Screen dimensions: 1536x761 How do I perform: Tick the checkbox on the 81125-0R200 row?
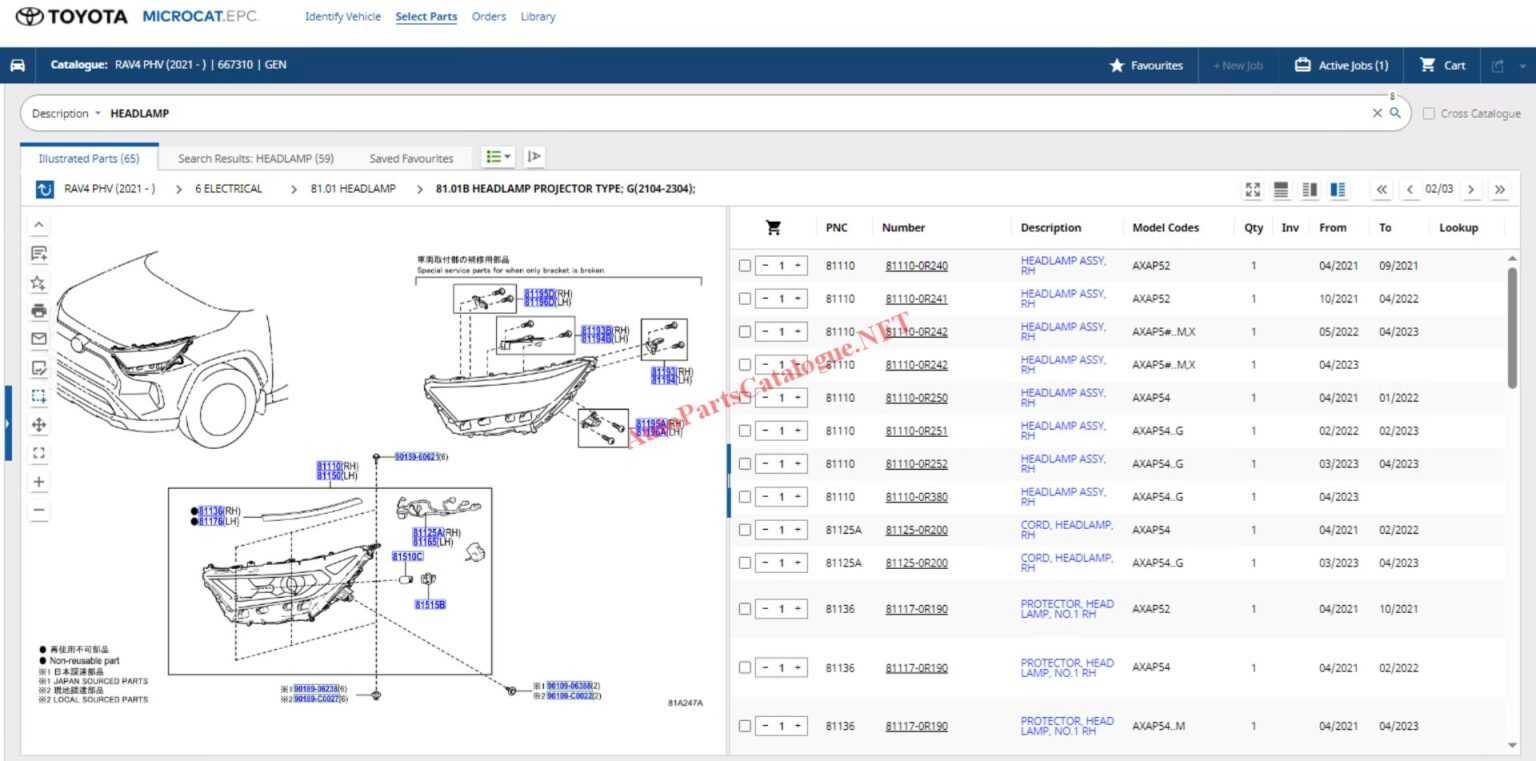[744, 529]
